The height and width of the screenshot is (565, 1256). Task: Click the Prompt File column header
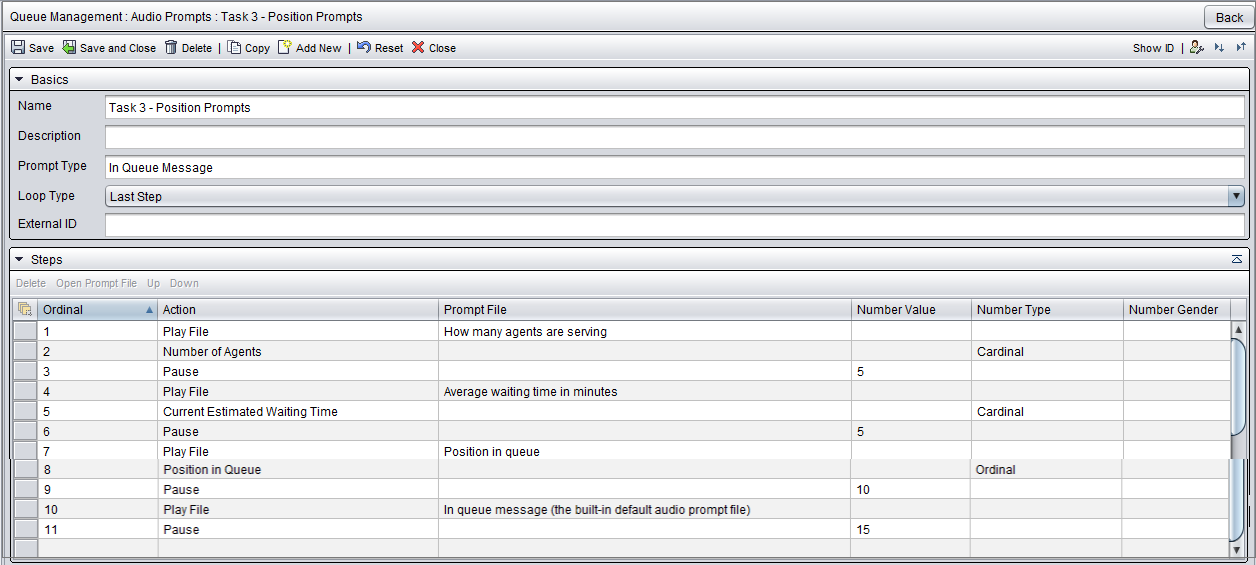point(645,310)
